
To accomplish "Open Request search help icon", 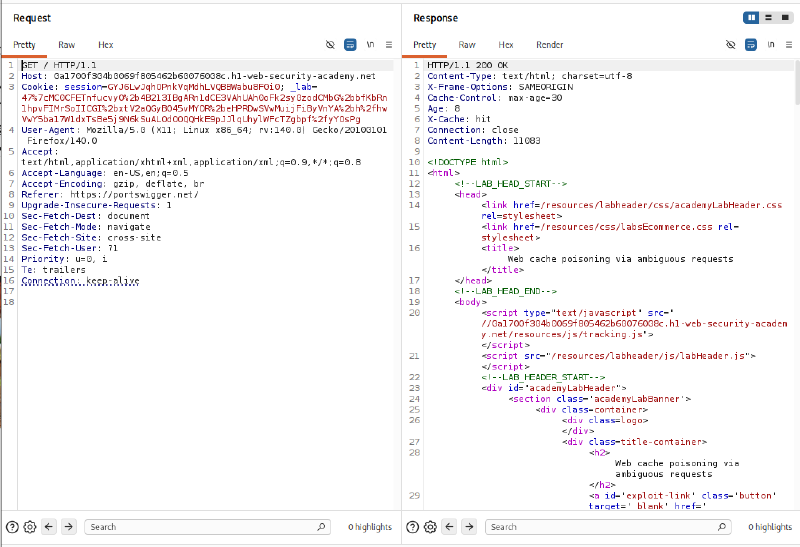I will [12, 527].
